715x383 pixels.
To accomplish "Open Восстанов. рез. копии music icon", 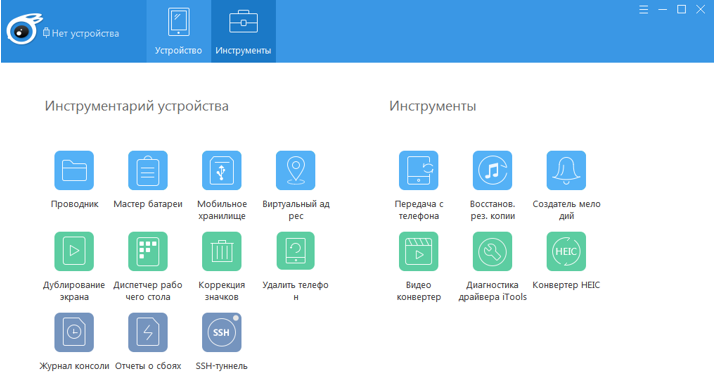I will click(x=492, y=171).
